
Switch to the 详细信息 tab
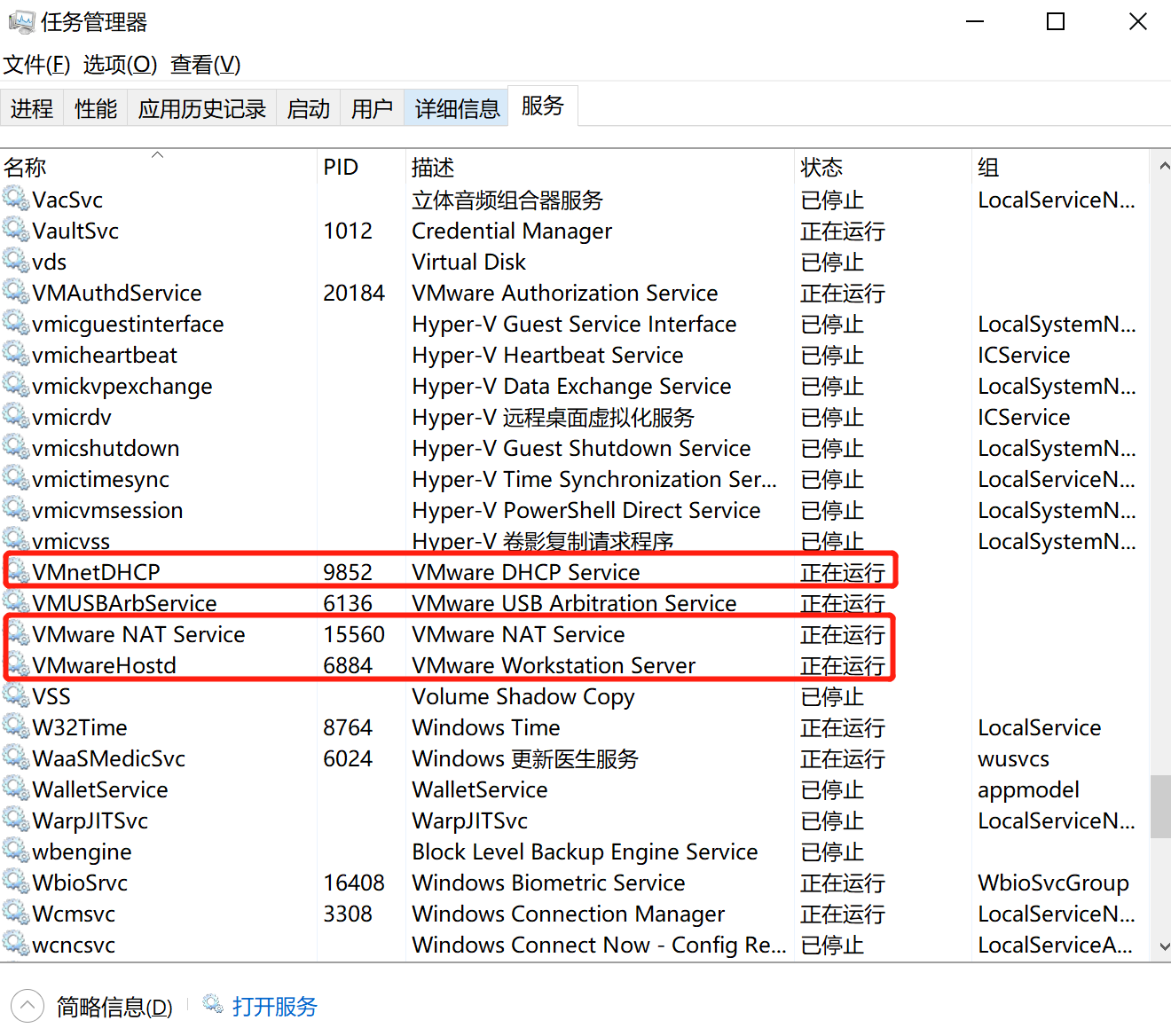(x=457, y=108)
